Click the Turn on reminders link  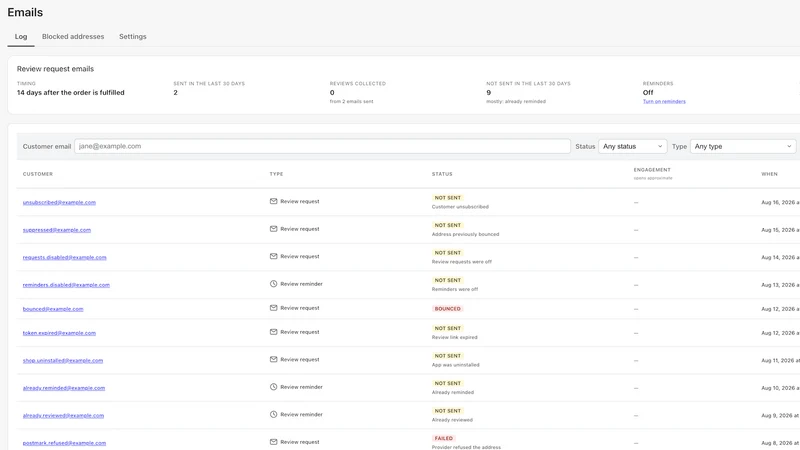(x=664, y=102)
